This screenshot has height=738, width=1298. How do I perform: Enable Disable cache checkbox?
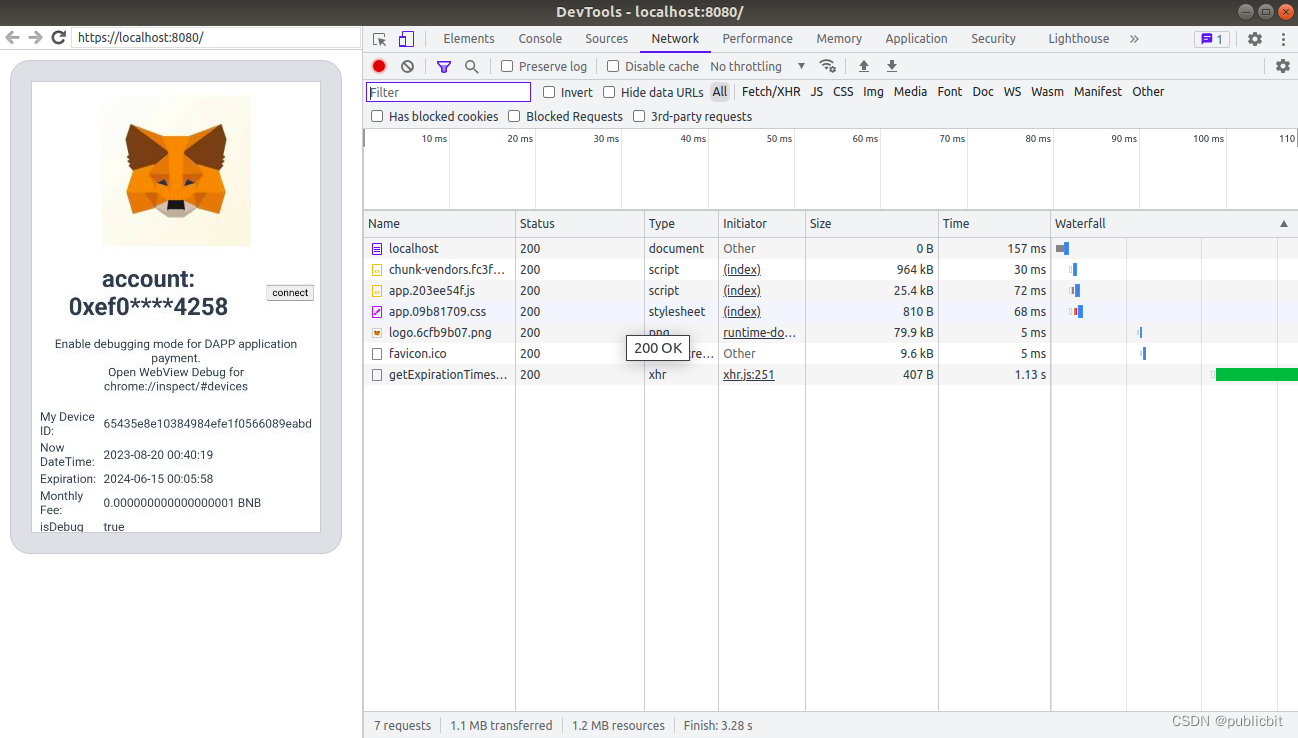(x=613, y=66)
